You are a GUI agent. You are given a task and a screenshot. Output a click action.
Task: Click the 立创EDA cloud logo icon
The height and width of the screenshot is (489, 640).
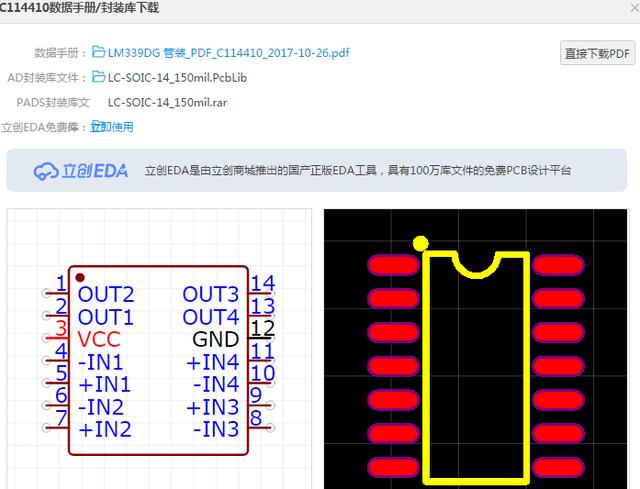pos(46,171)
